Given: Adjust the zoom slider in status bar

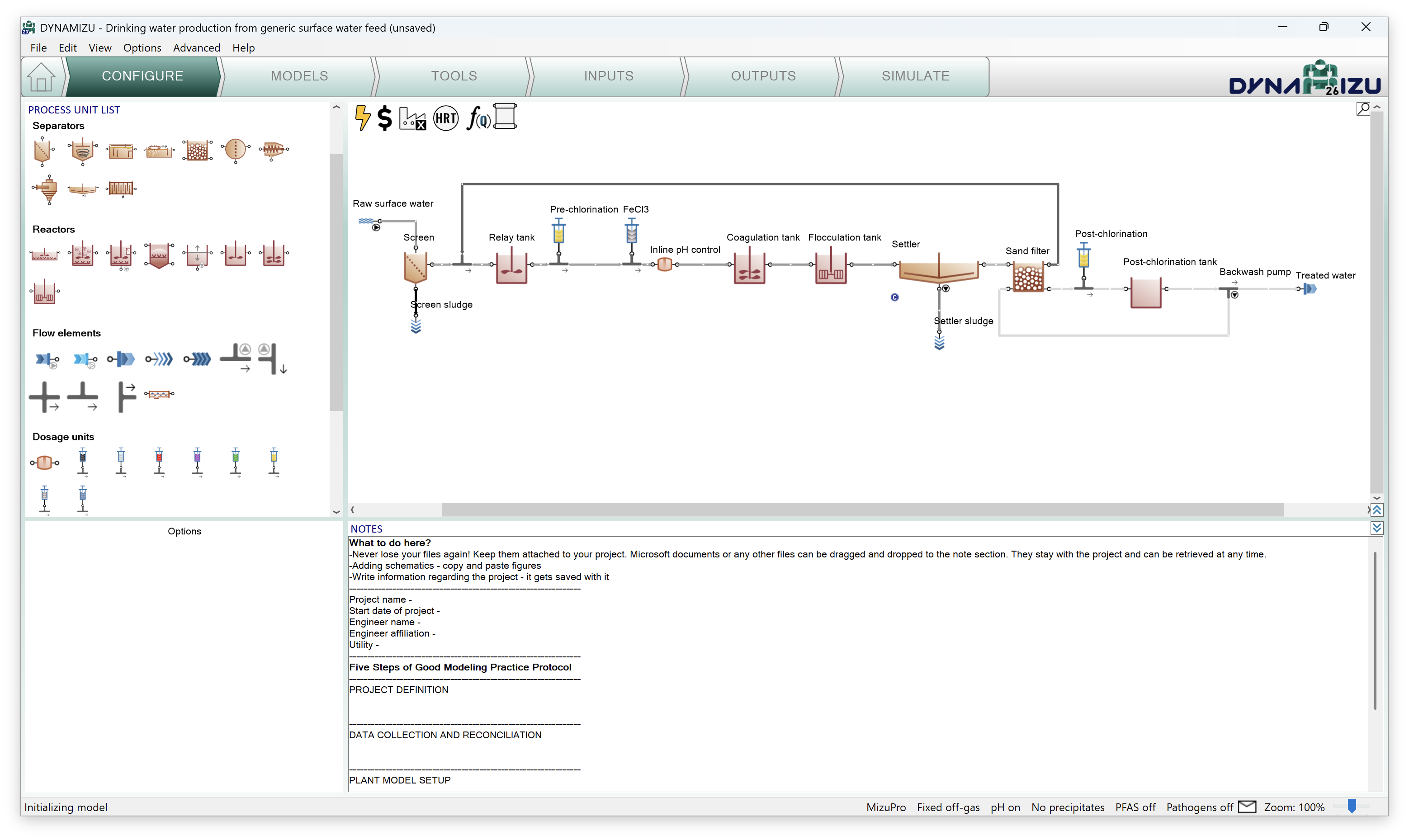Looking at the screenshot, I should coord(1352,806).
